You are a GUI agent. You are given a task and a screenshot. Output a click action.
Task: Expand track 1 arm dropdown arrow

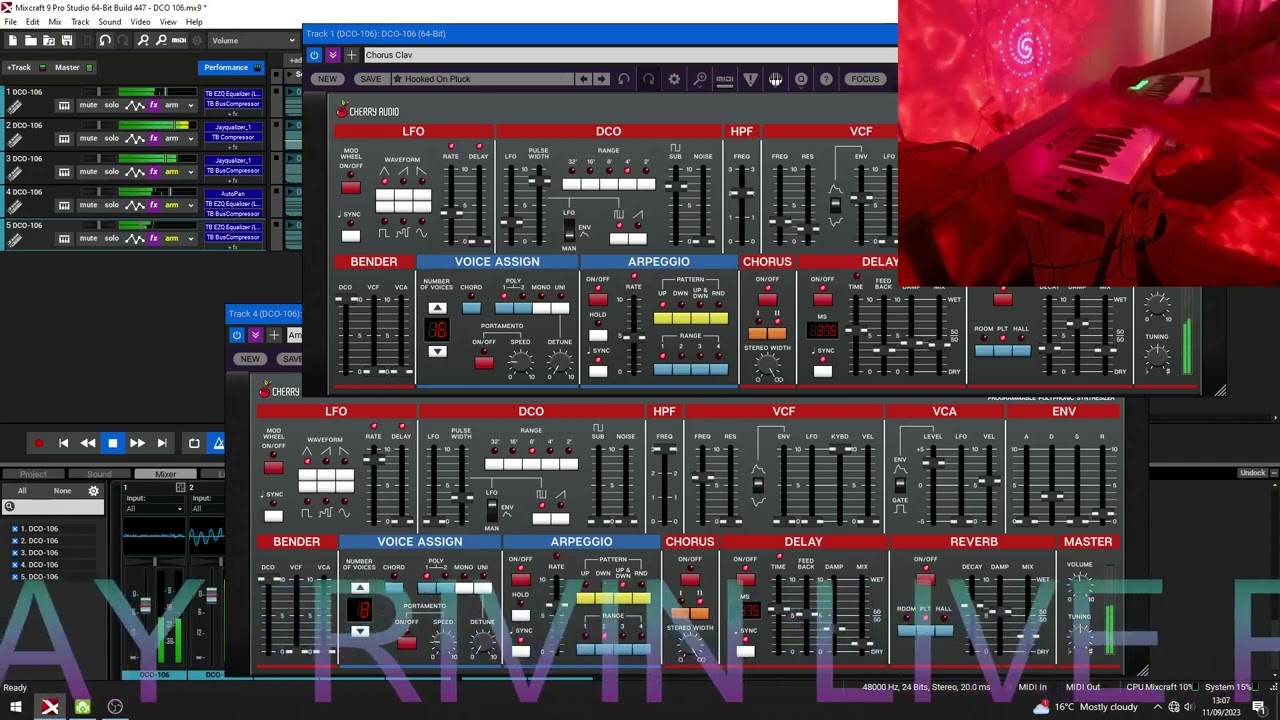(189, 106)
